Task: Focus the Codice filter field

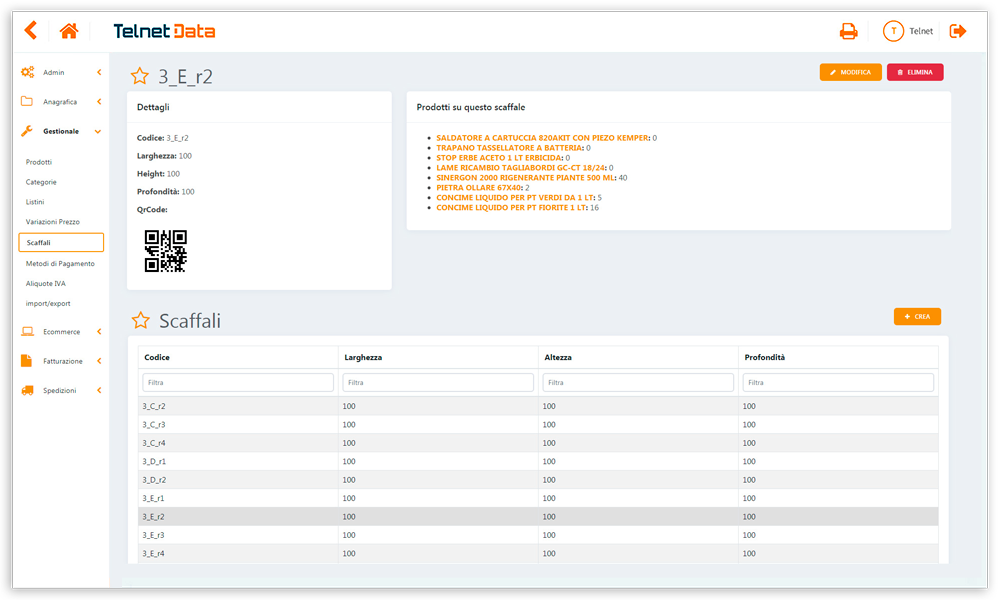Action: (x=238, y=383)
